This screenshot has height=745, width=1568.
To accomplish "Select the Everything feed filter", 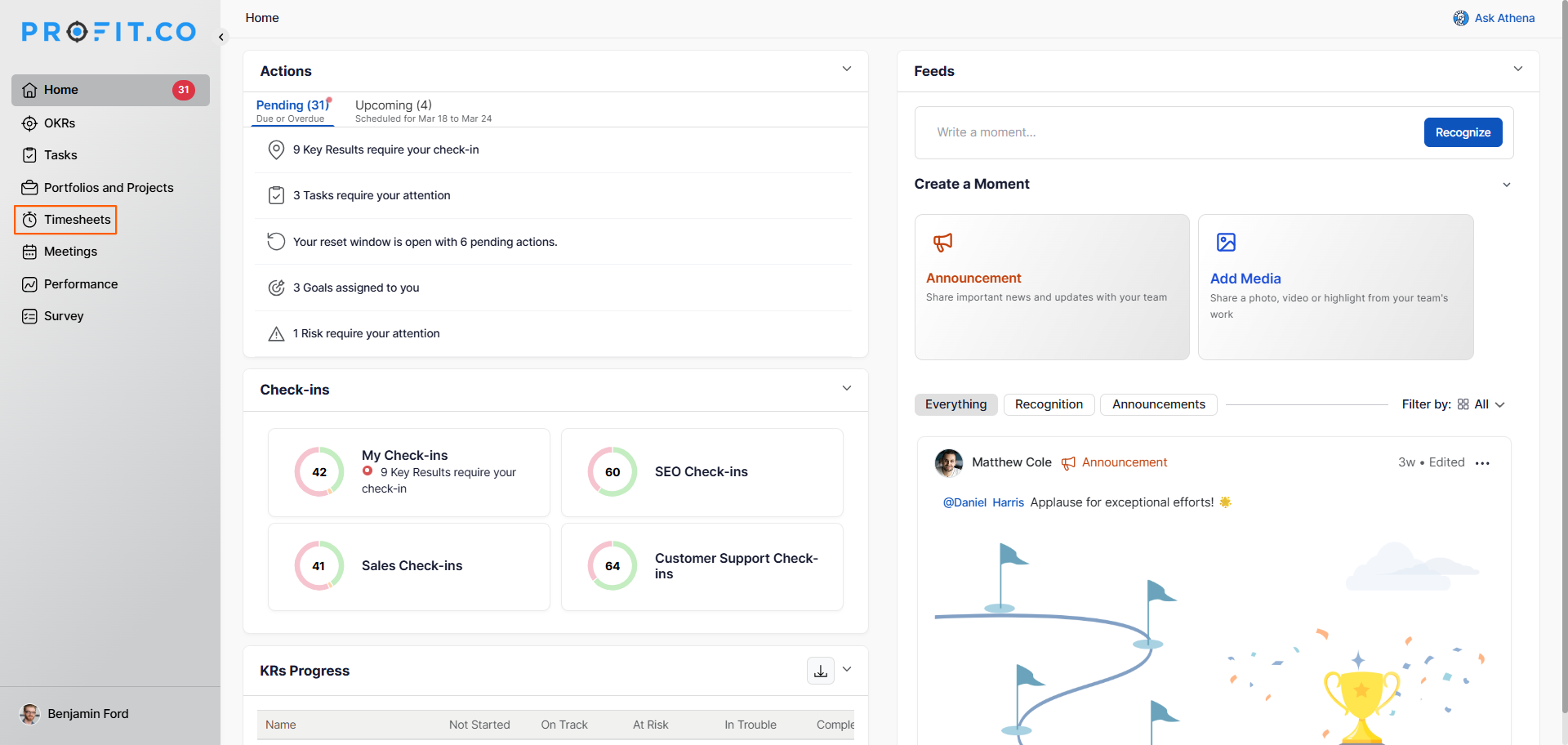I will click(x=955, y=404).
